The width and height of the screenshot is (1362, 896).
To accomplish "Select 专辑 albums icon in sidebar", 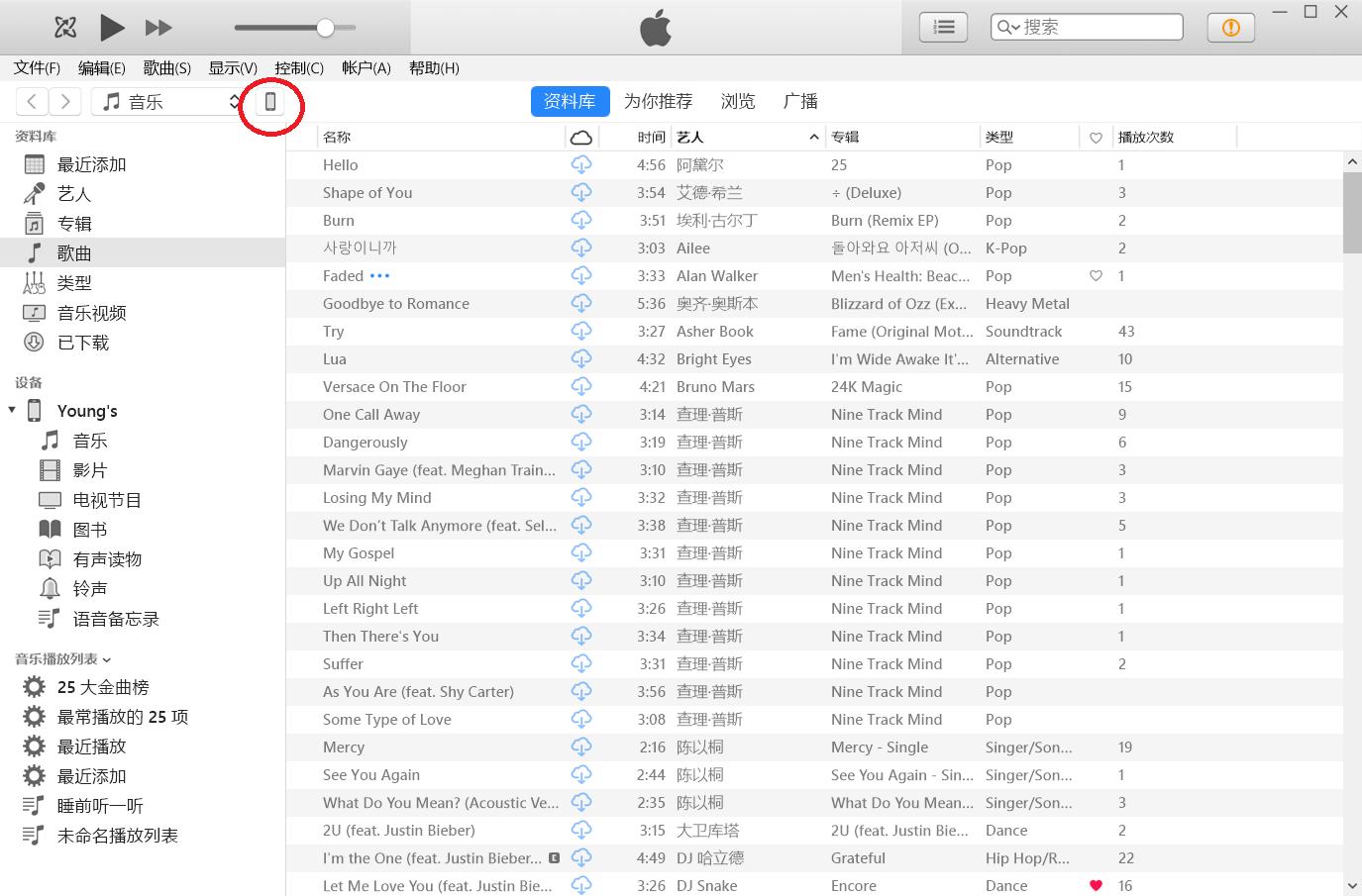I will click(35, 224).
